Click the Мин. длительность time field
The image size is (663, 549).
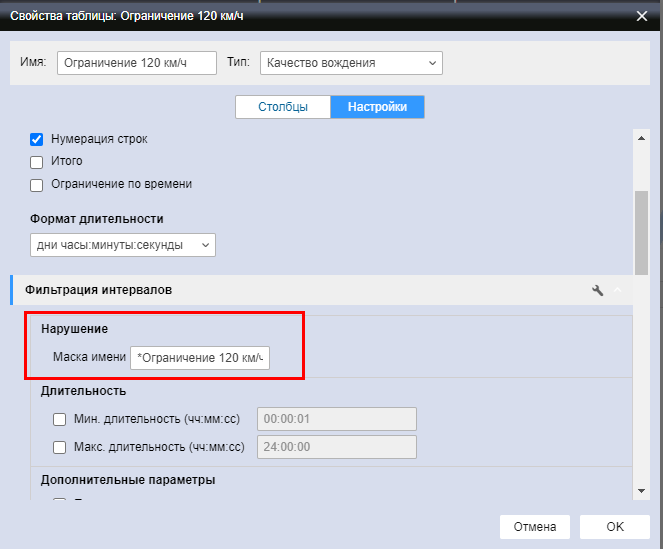pos(336,420)
